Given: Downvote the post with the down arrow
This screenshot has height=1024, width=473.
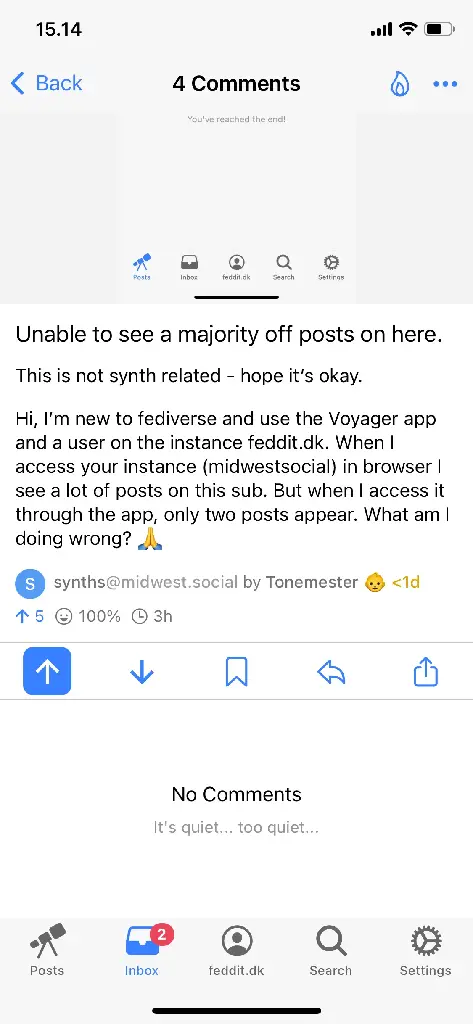Looking at the screenshot, I should tap(142, 671).
